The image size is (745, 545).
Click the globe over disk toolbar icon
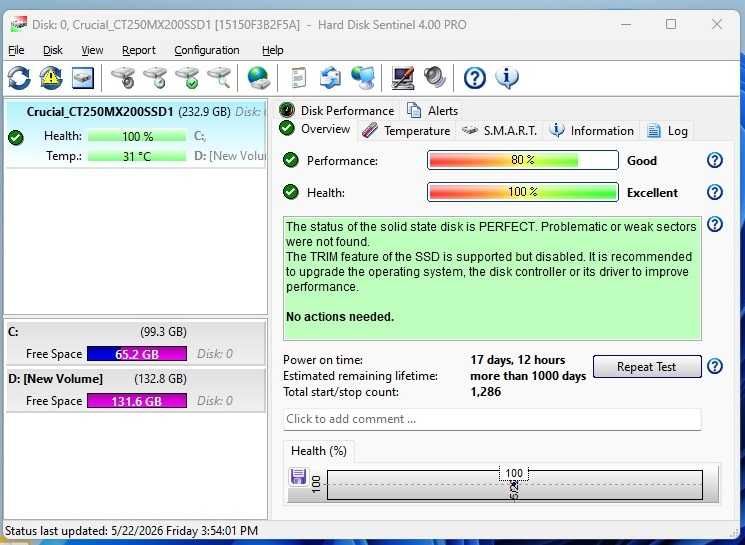click(258, 77)
